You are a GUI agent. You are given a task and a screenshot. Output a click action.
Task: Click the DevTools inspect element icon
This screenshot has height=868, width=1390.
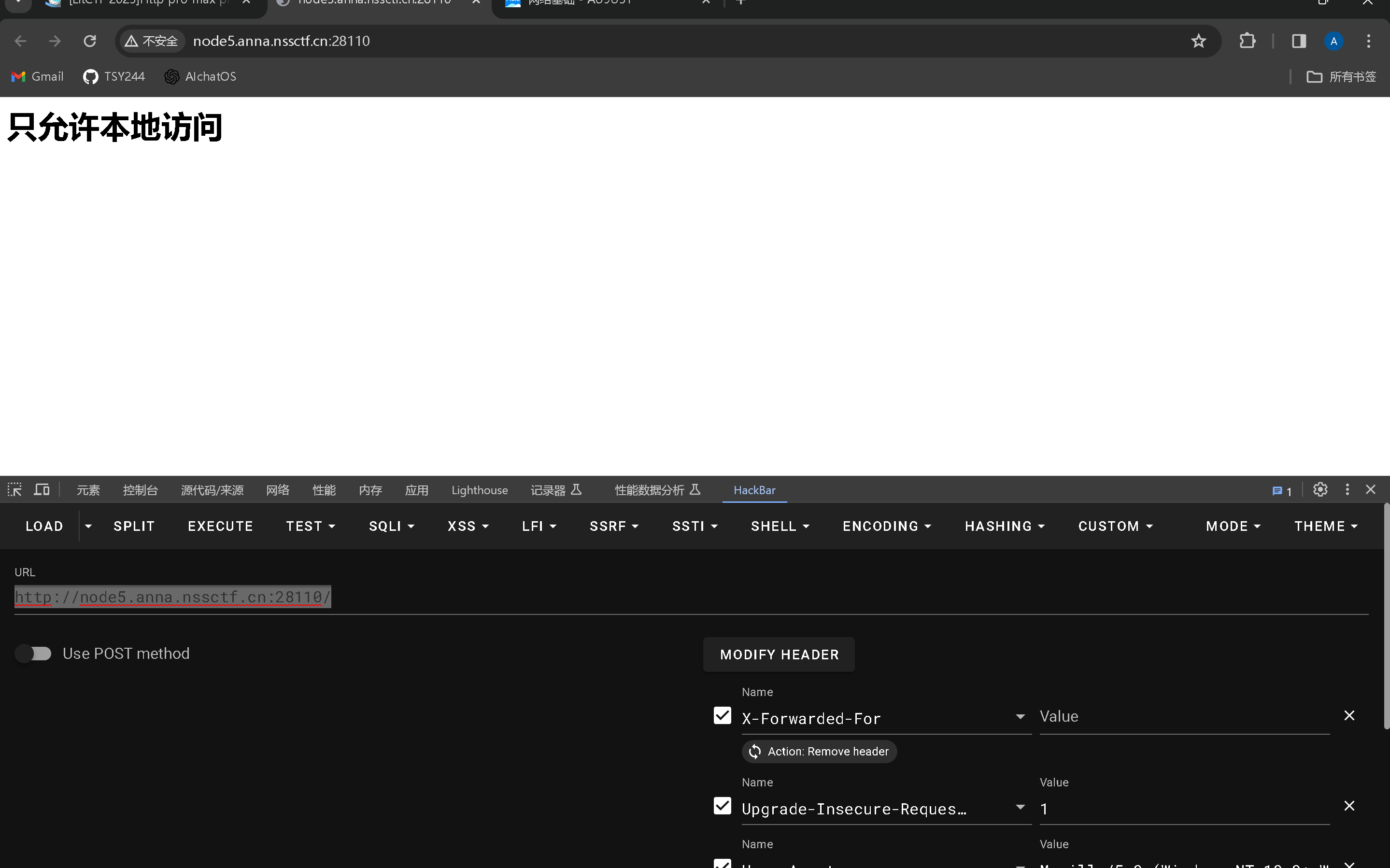14,490
